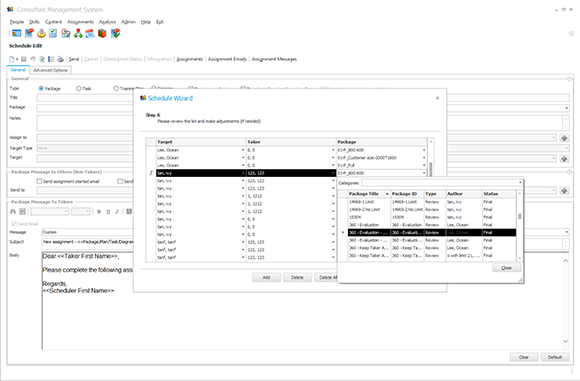The image size is (580, 381).
Task: Sort by the Package Title column header
Action: 369,194
